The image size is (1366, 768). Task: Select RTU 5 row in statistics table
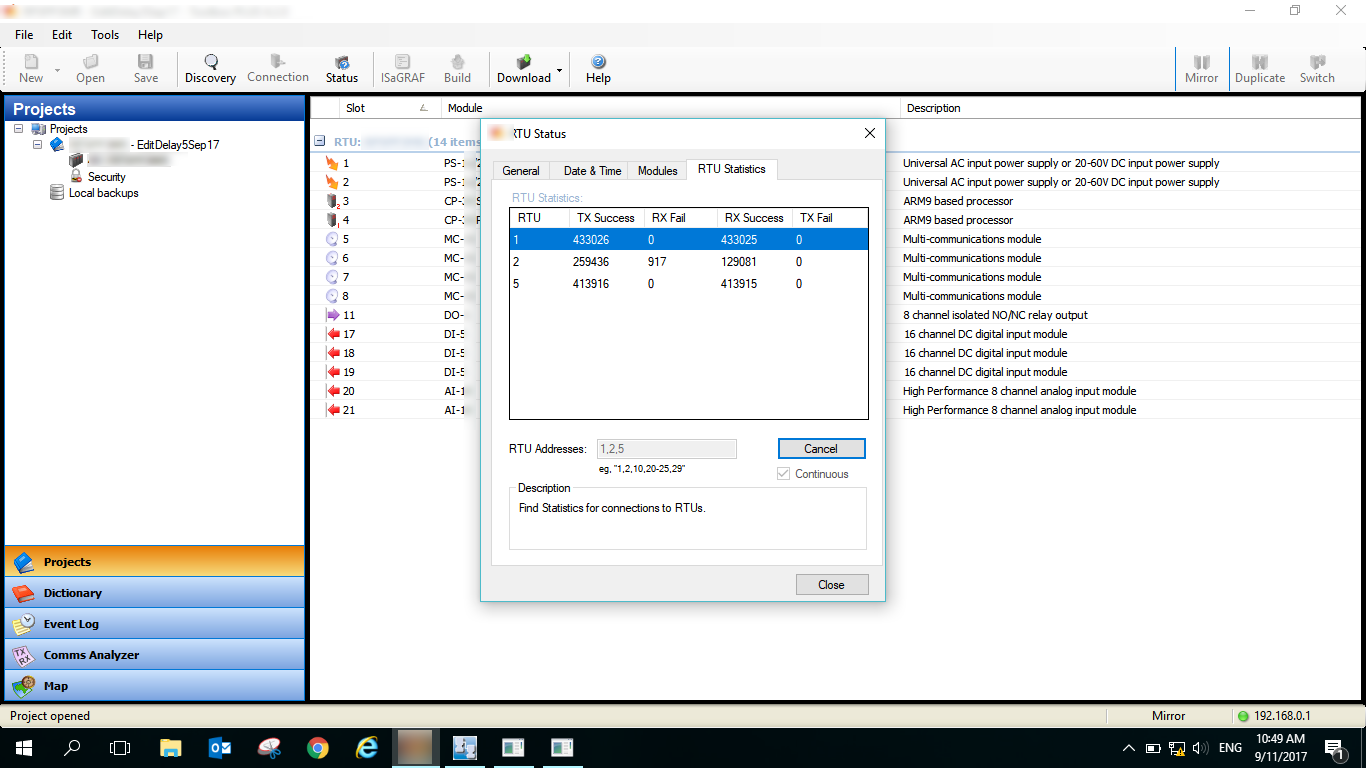[x=689, y=284]
